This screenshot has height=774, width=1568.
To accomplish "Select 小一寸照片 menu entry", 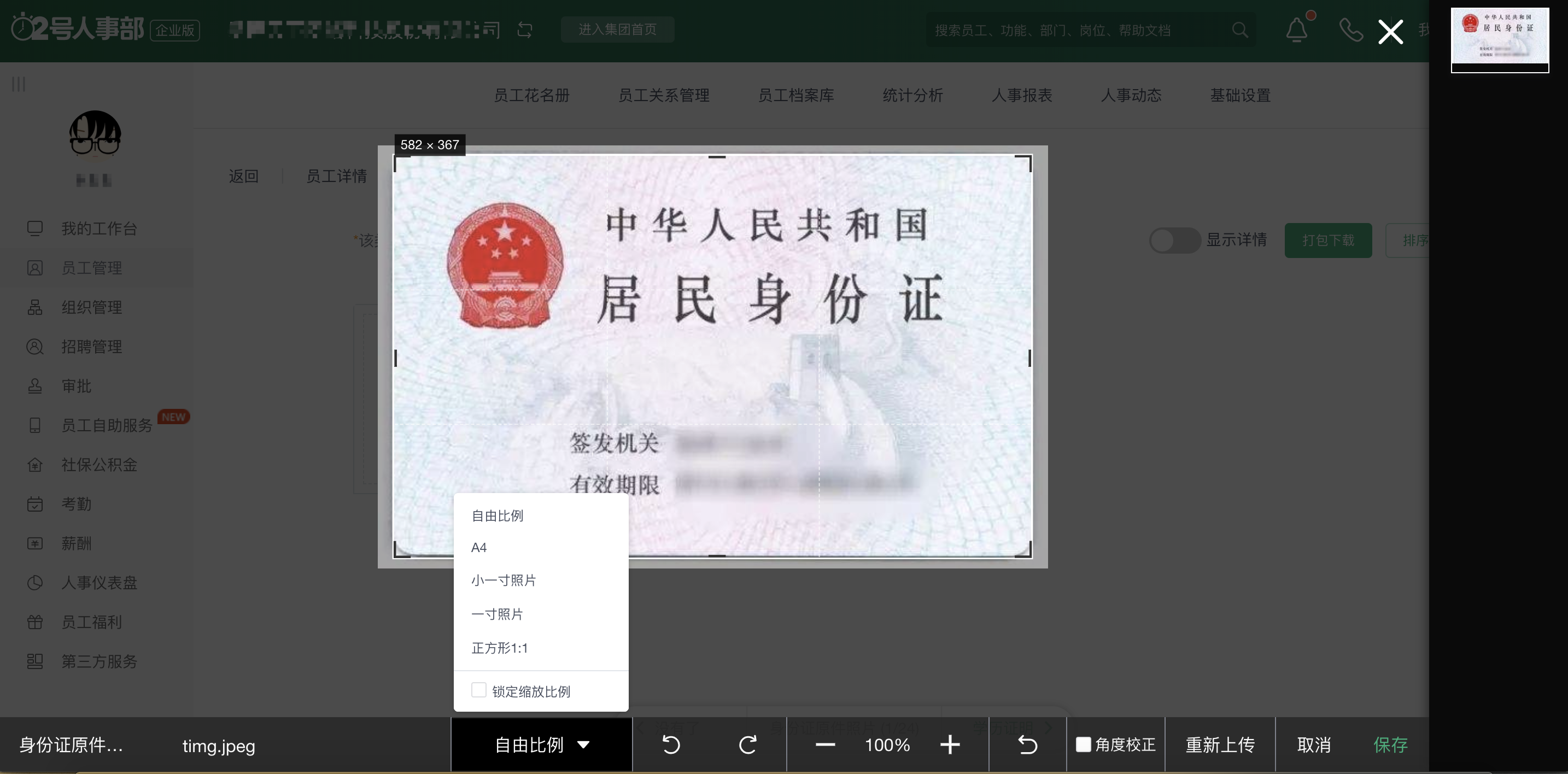I will point(504,580).
